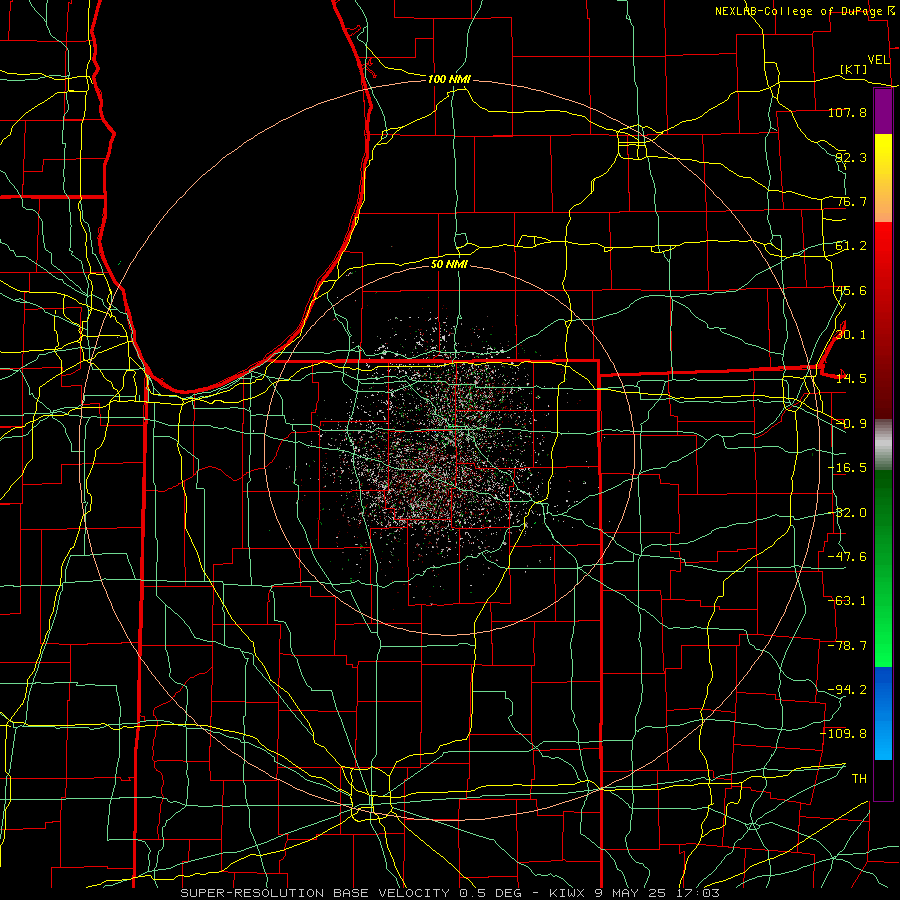Click the 100 NMI range ring label

(449, 79)
